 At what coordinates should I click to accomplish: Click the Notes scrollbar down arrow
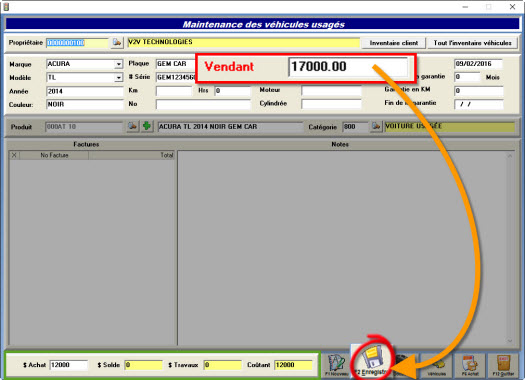point(510,341)
